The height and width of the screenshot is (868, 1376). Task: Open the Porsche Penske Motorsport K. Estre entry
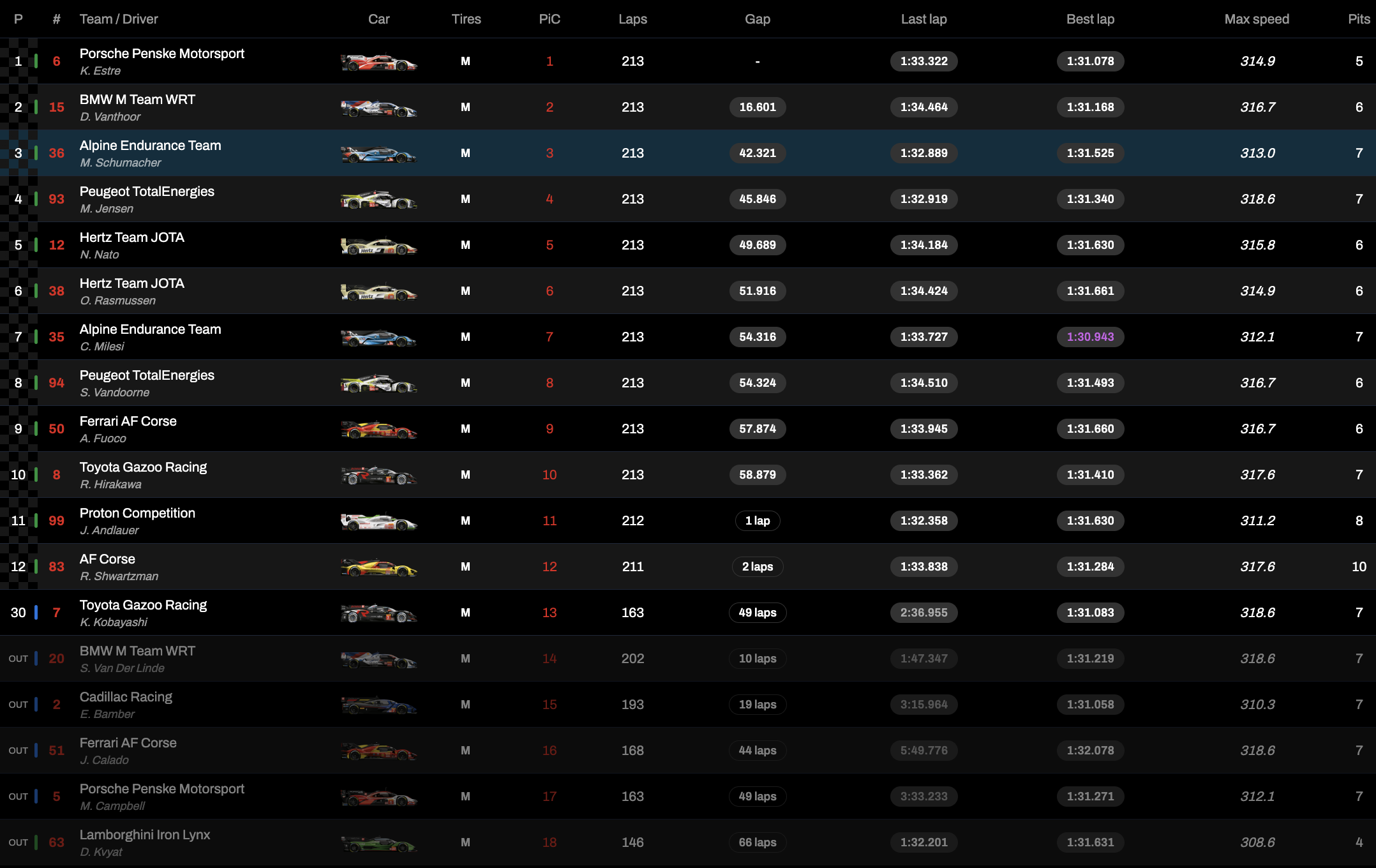tap(688, 61)
